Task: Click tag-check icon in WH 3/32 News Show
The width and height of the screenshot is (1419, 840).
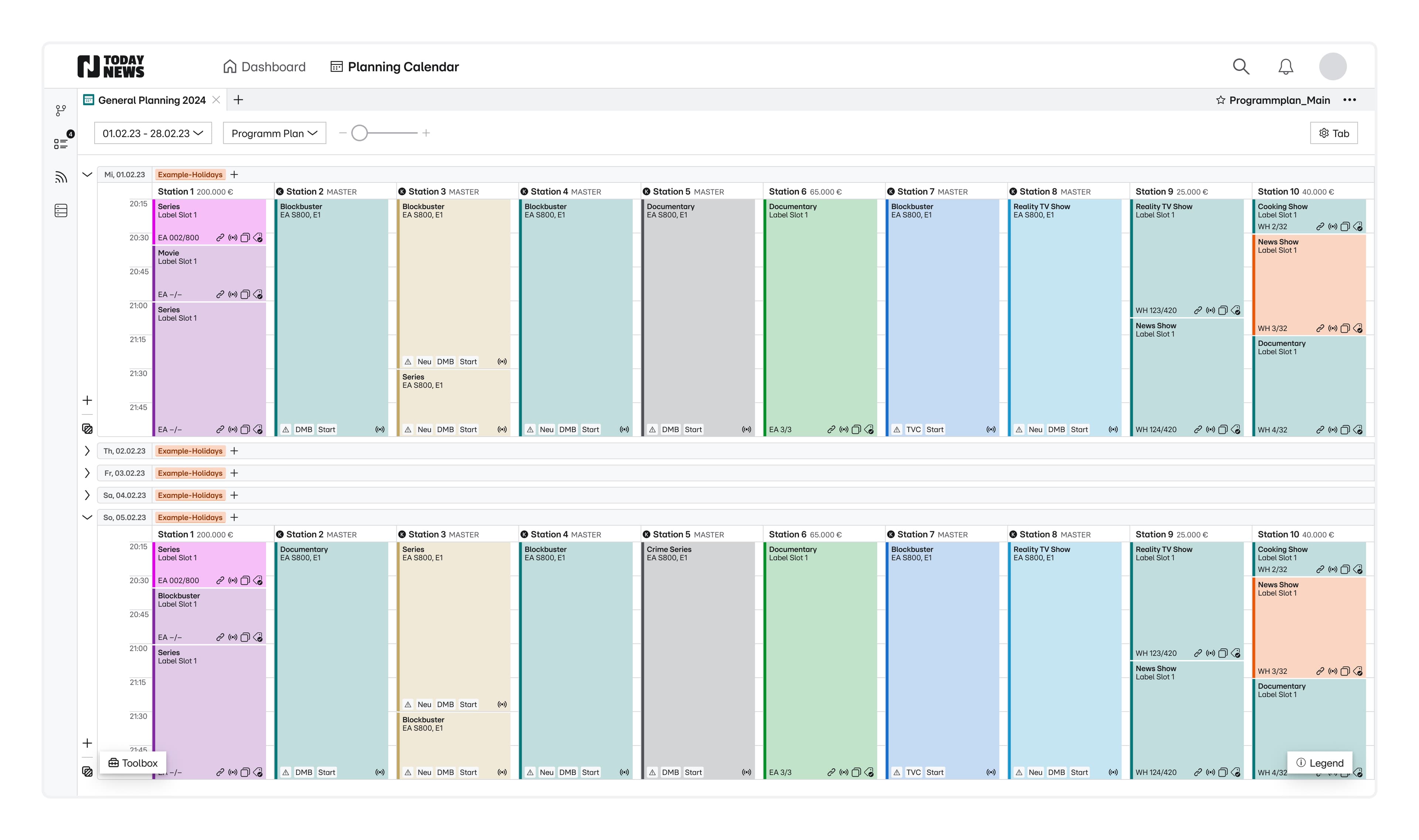Action: (1358, 328)
